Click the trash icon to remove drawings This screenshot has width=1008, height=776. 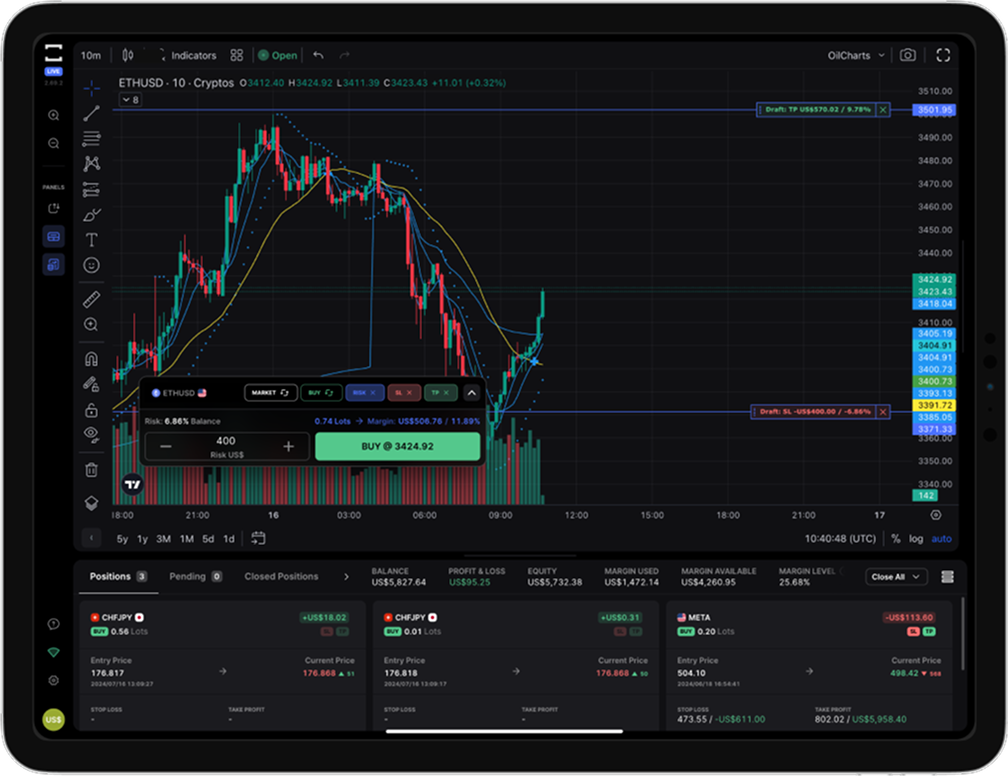[92, 470]
